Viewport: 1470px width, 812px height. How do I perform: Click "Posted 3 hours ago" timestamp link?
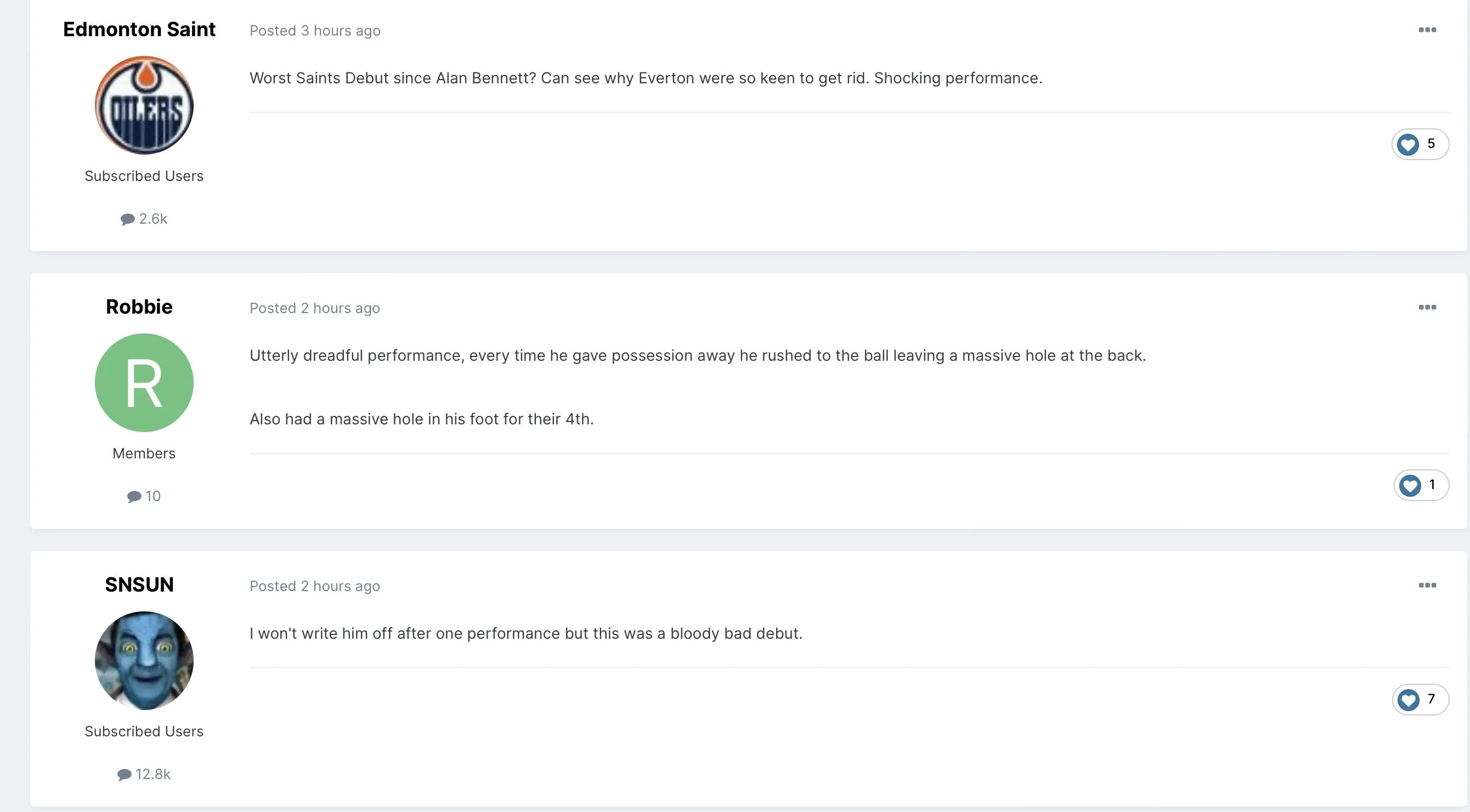tap(315, 31)
